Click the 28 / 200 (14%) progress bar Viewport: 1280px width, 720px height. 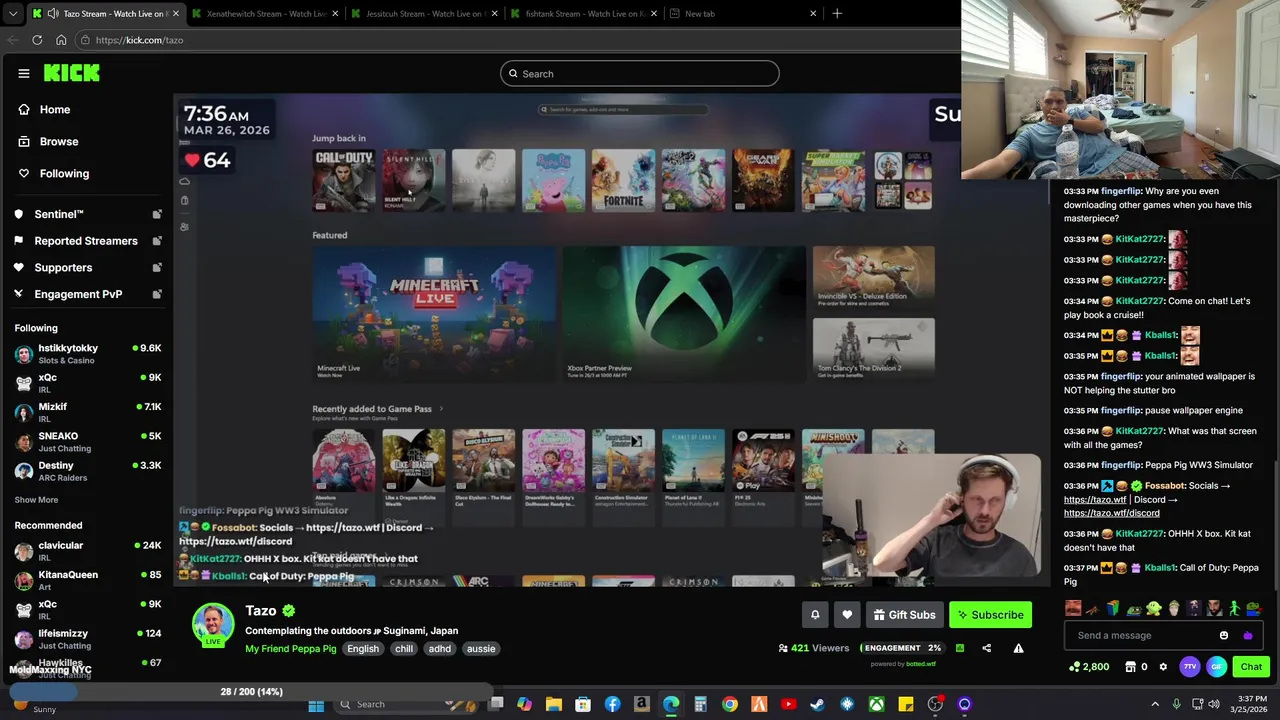252,692
